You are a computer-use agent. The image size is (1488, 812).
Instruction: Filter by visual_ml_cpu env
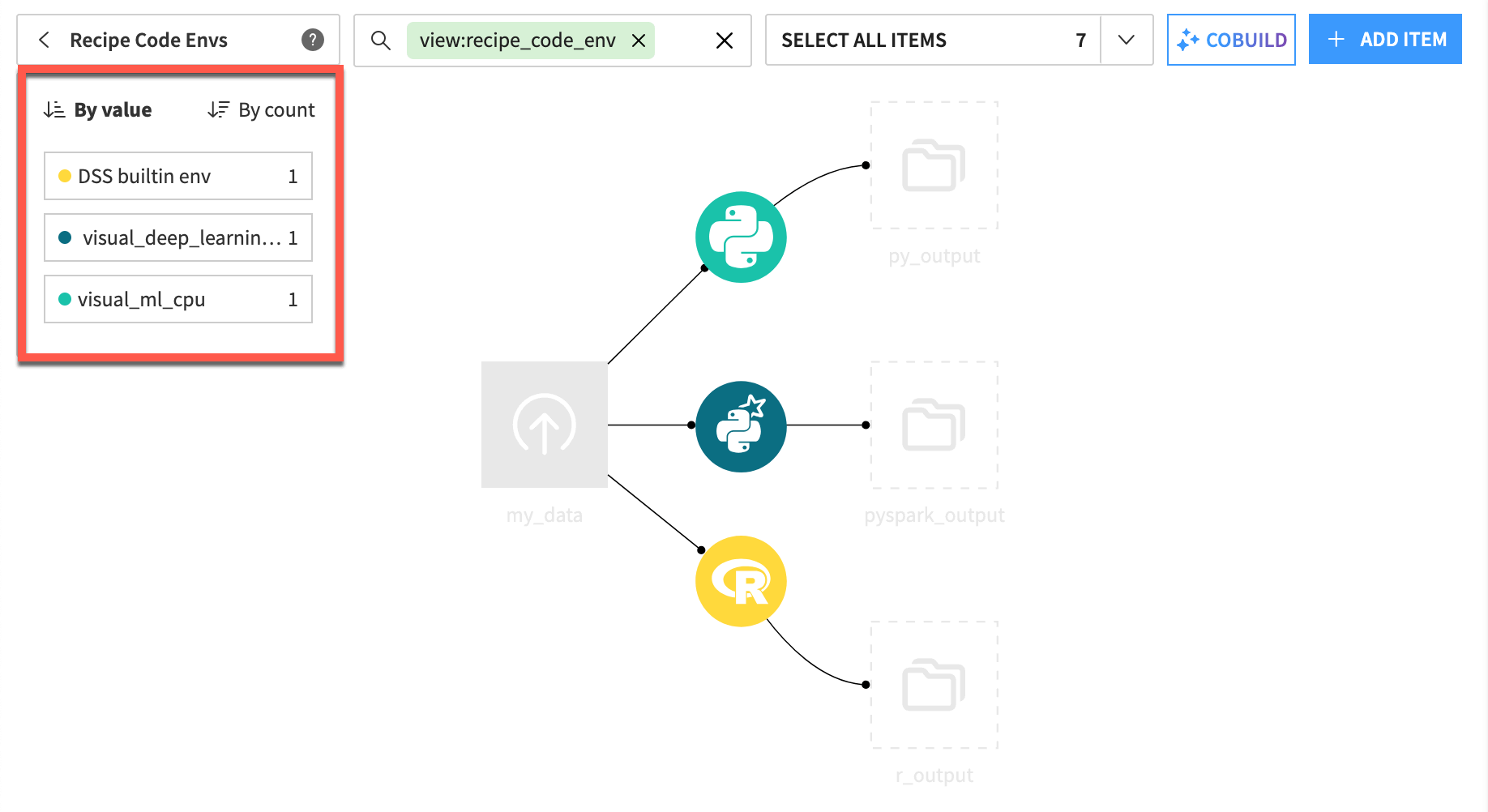coord(178,299)
